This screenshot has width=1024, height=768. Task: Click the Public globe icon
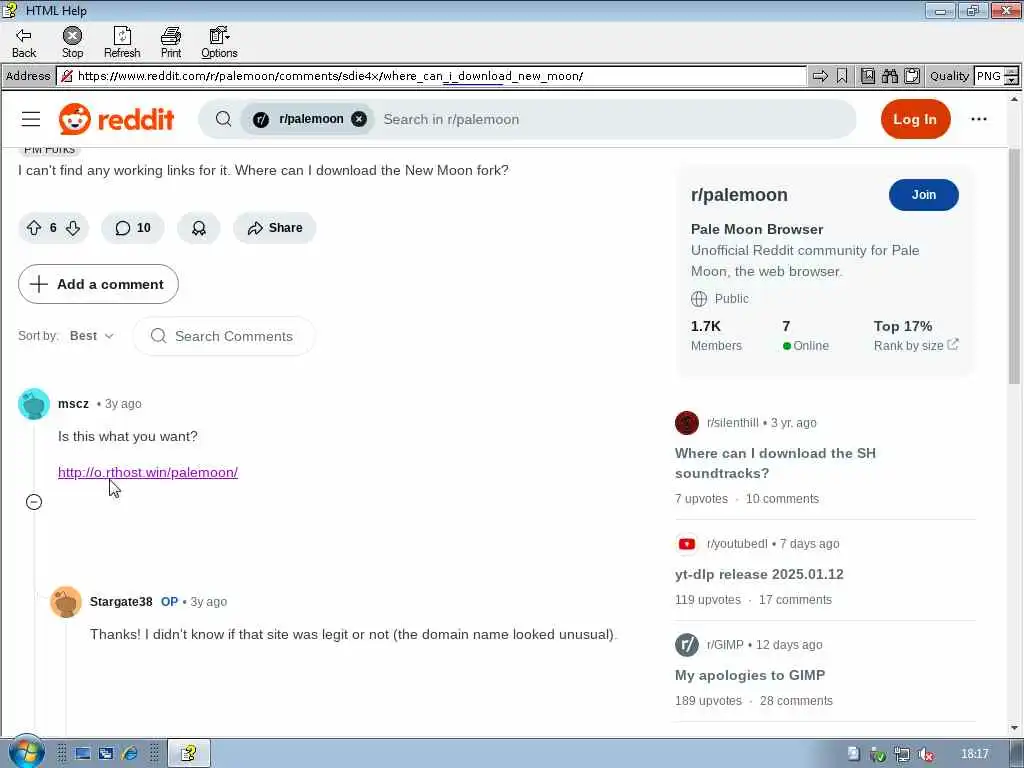coord(699,298)
